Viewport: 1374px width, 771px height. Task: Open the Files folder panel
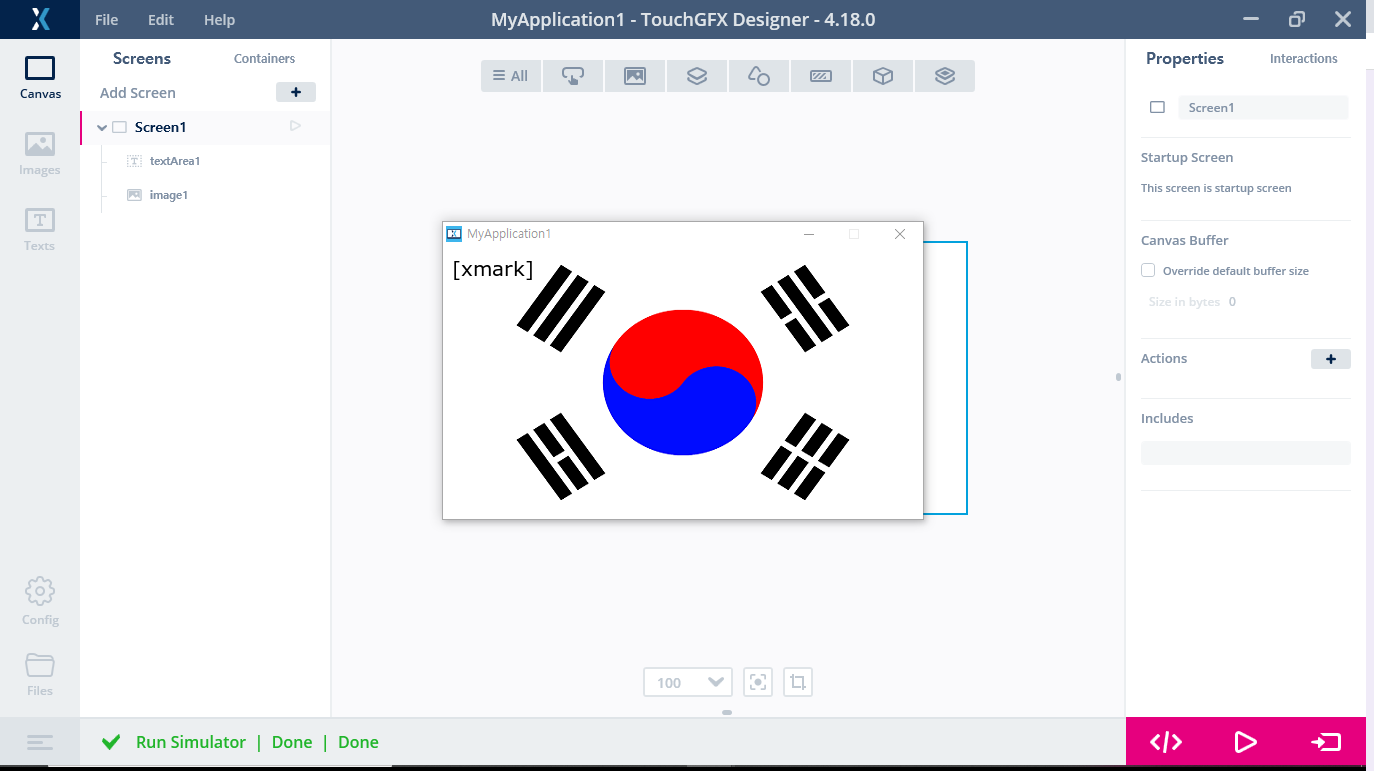[x=40, y=674]
